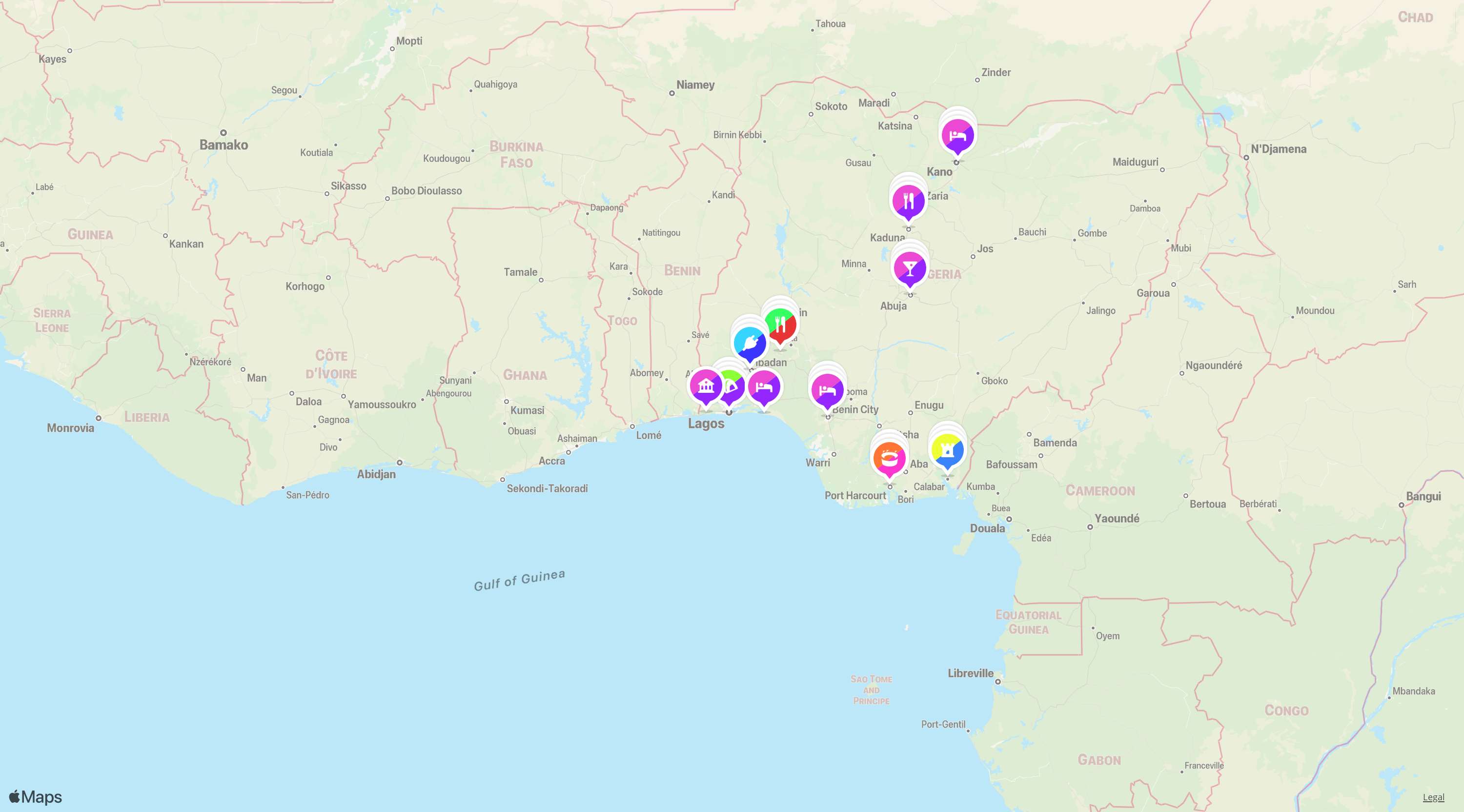Click the Apple Maps logo
This screenshot has width=1464, height=812.
[x=35, y=797]
